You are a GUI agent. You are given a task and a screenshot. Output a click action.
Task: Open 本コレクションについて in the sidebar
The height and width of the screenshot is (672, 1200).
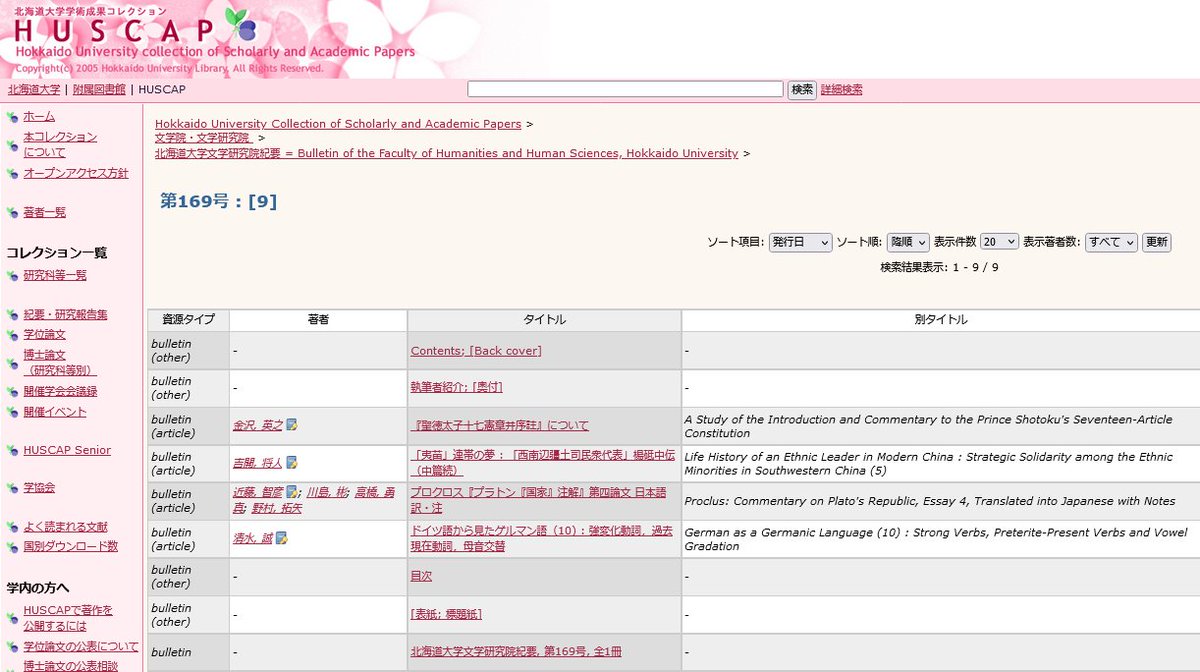pyautogui.click(x=60, y=145)
